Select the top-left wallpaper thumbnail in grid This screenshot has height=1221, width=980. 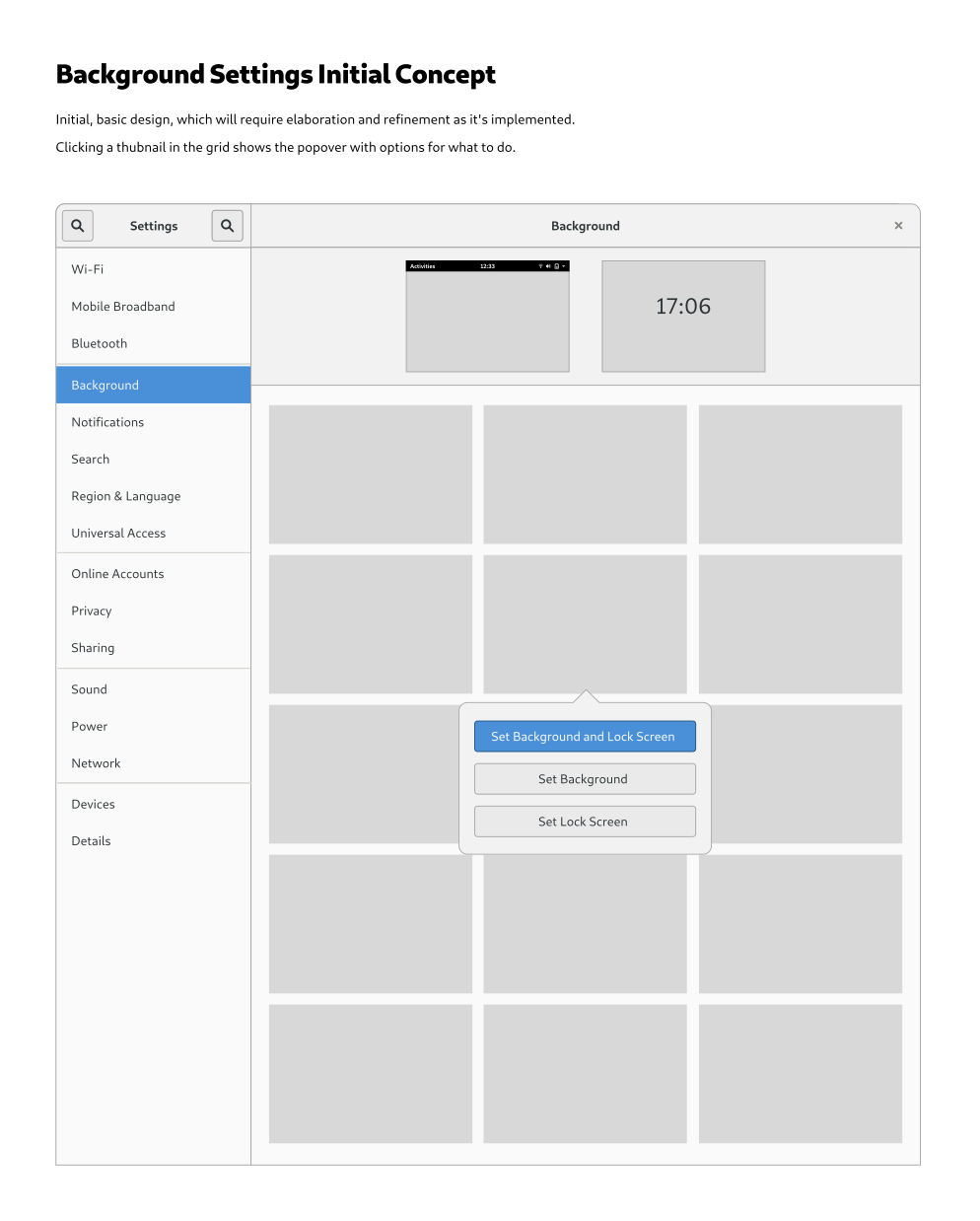(371, 474)
